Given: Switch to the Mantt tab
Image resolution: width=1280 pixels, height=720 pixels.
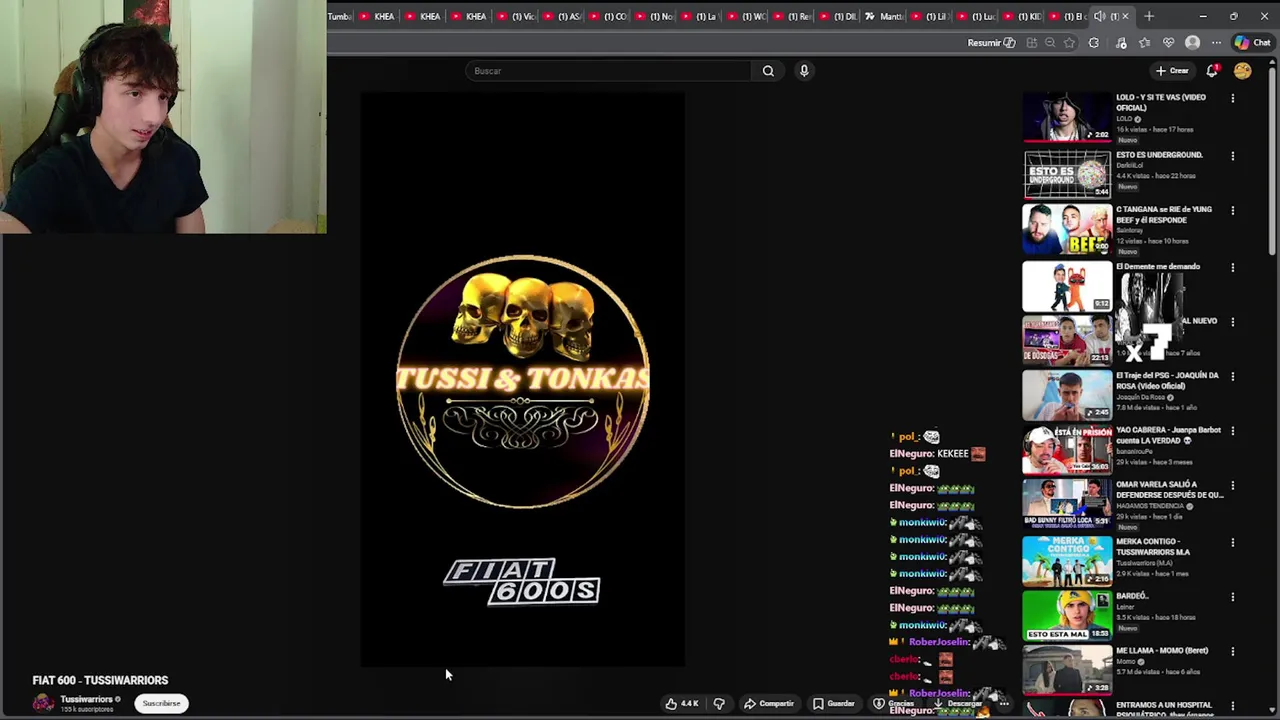Looking at the screenshot, I should pos(884,16).
